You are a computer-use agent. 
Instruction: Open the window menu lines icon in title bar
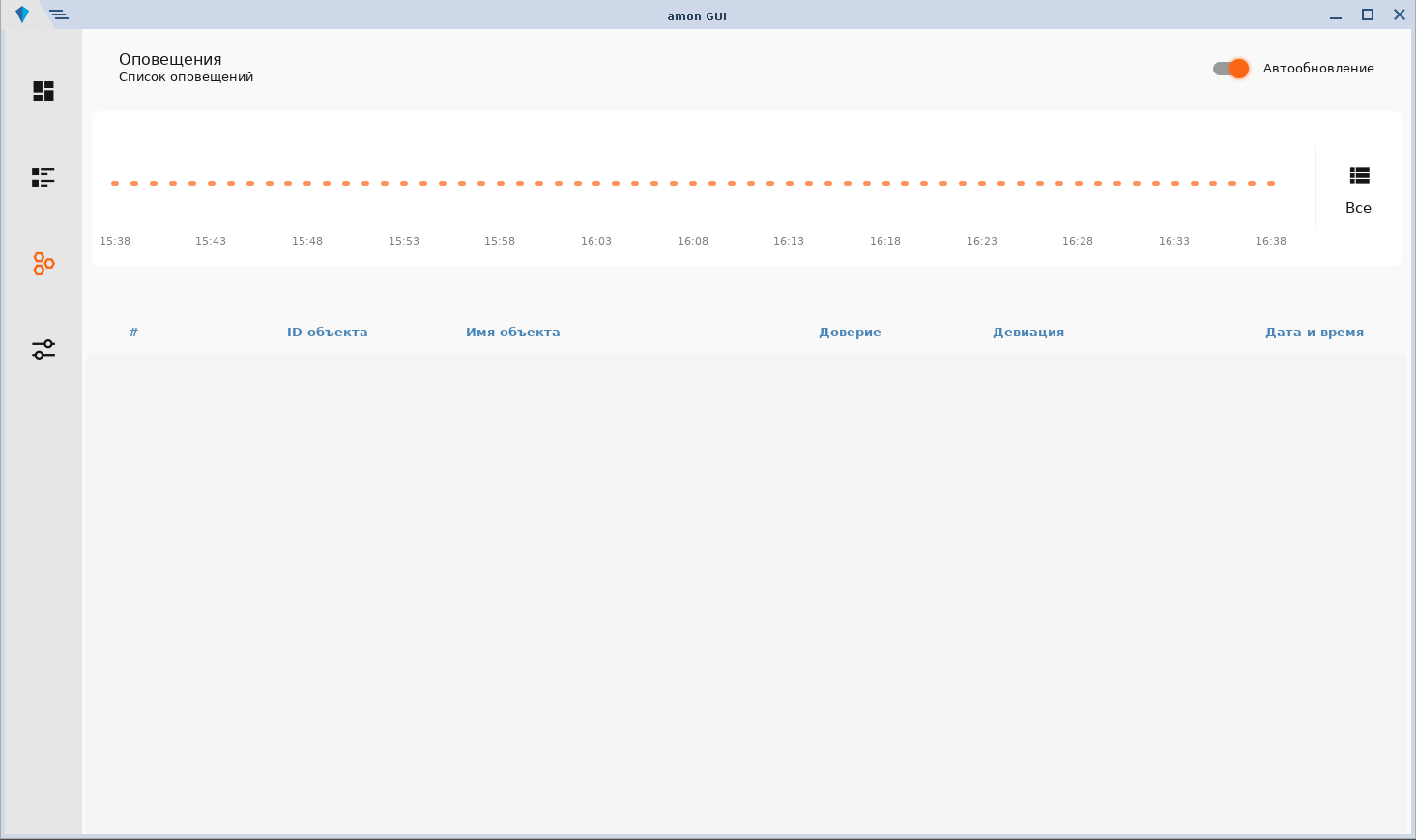tap(59, 14)
